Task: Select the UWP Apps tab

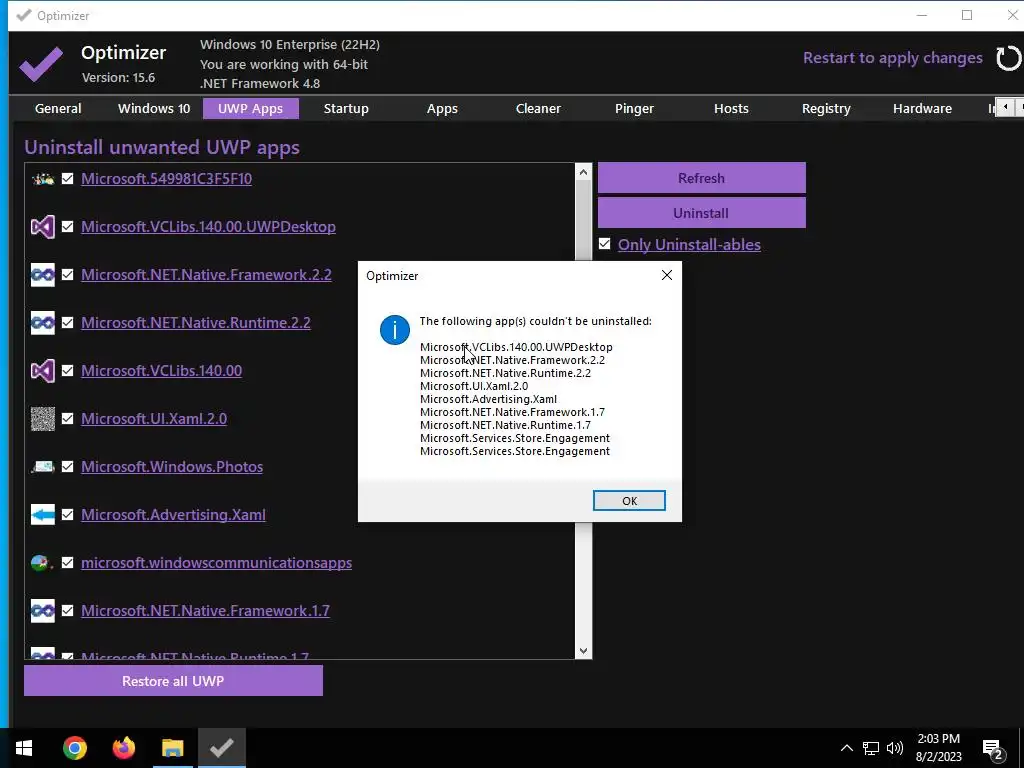Action: tap(251, 108)
